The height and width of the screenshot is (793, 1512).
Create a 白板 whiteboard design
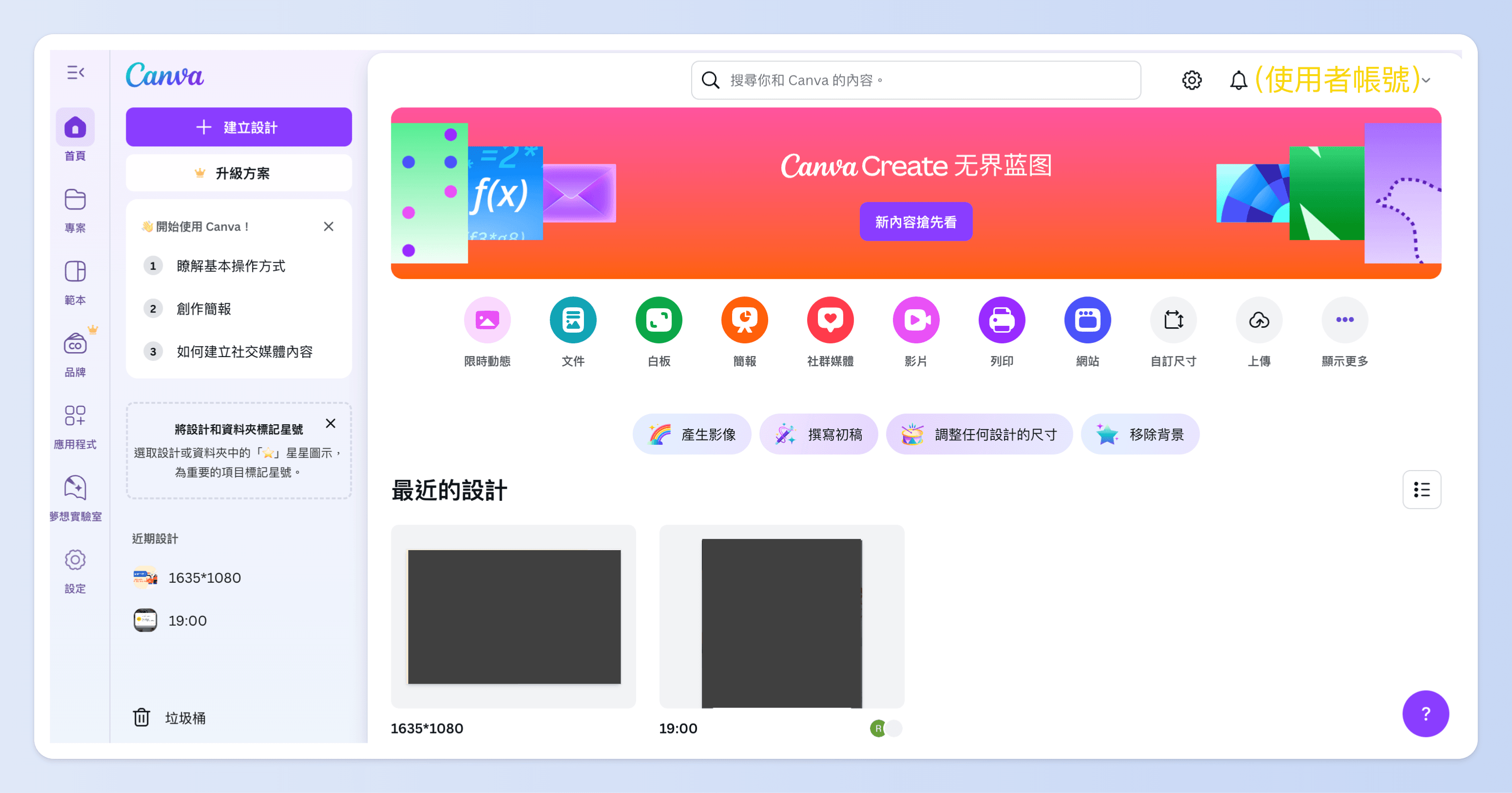tap(659, 332)
